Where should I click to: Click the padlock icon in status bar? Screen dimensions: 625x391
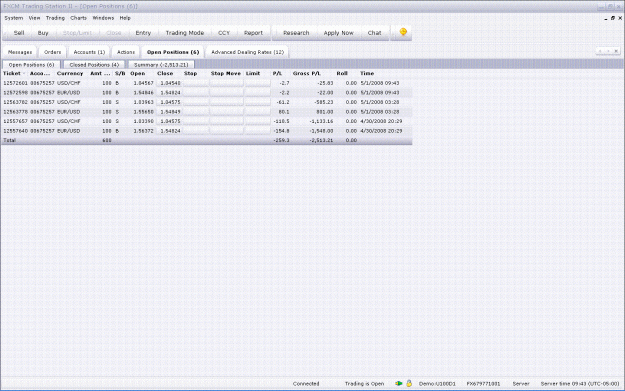[x=409, y=383]
